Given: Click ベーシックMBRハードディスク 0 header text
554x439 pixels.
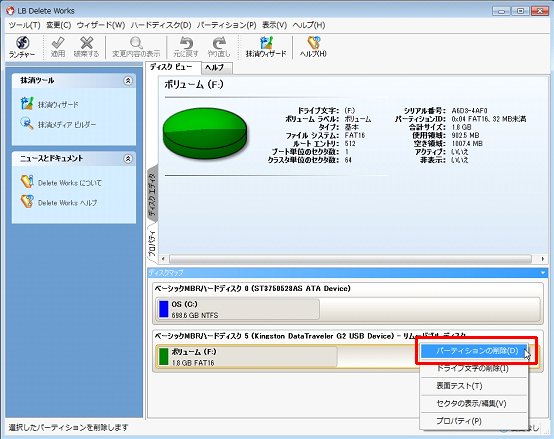Looking at the screenshot, I should click(252, 289).
